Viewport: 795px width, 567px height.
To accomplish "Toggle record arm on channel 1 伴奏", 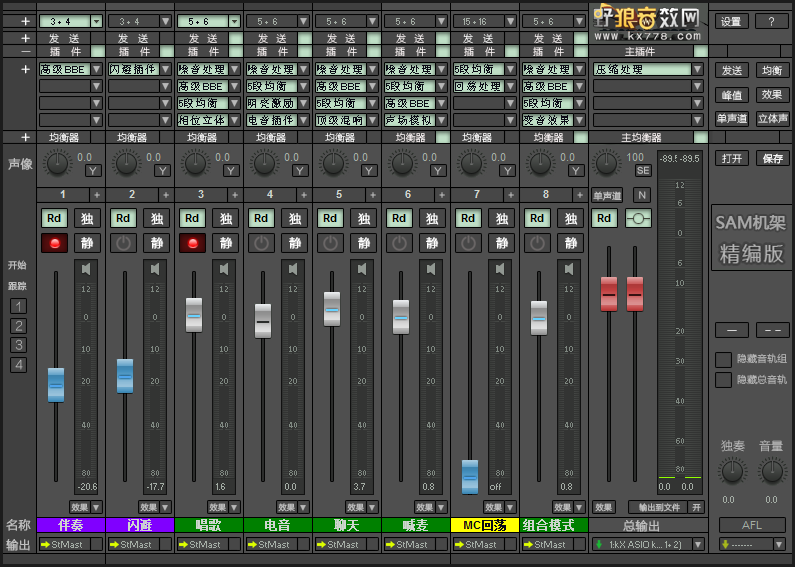I will point(54,243).
